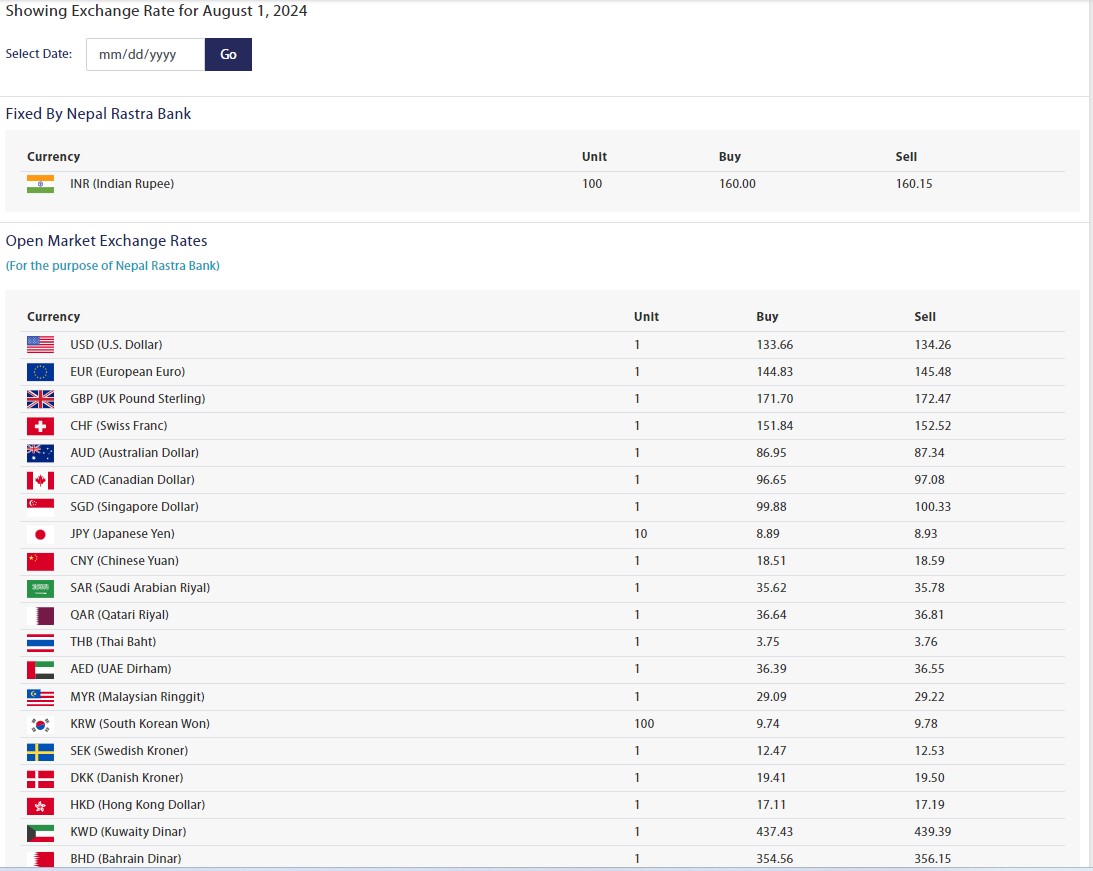Screen dimensions: 1093x871
Task: Click the U.S. flag icon
Action: point(41,345)
